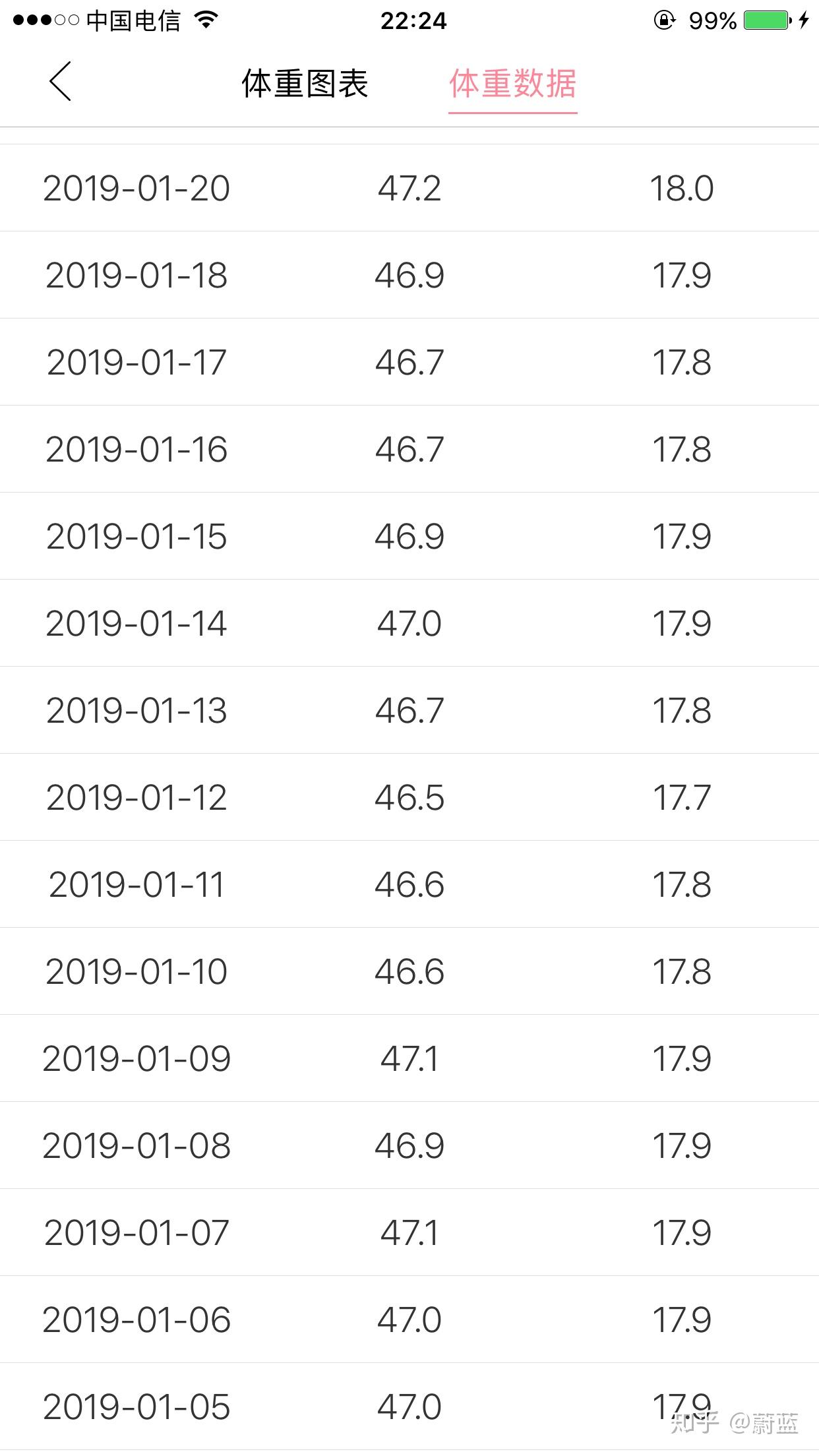Tap the back arrow icon
This screenshot has height=1456, width=819.
[60, 82]
